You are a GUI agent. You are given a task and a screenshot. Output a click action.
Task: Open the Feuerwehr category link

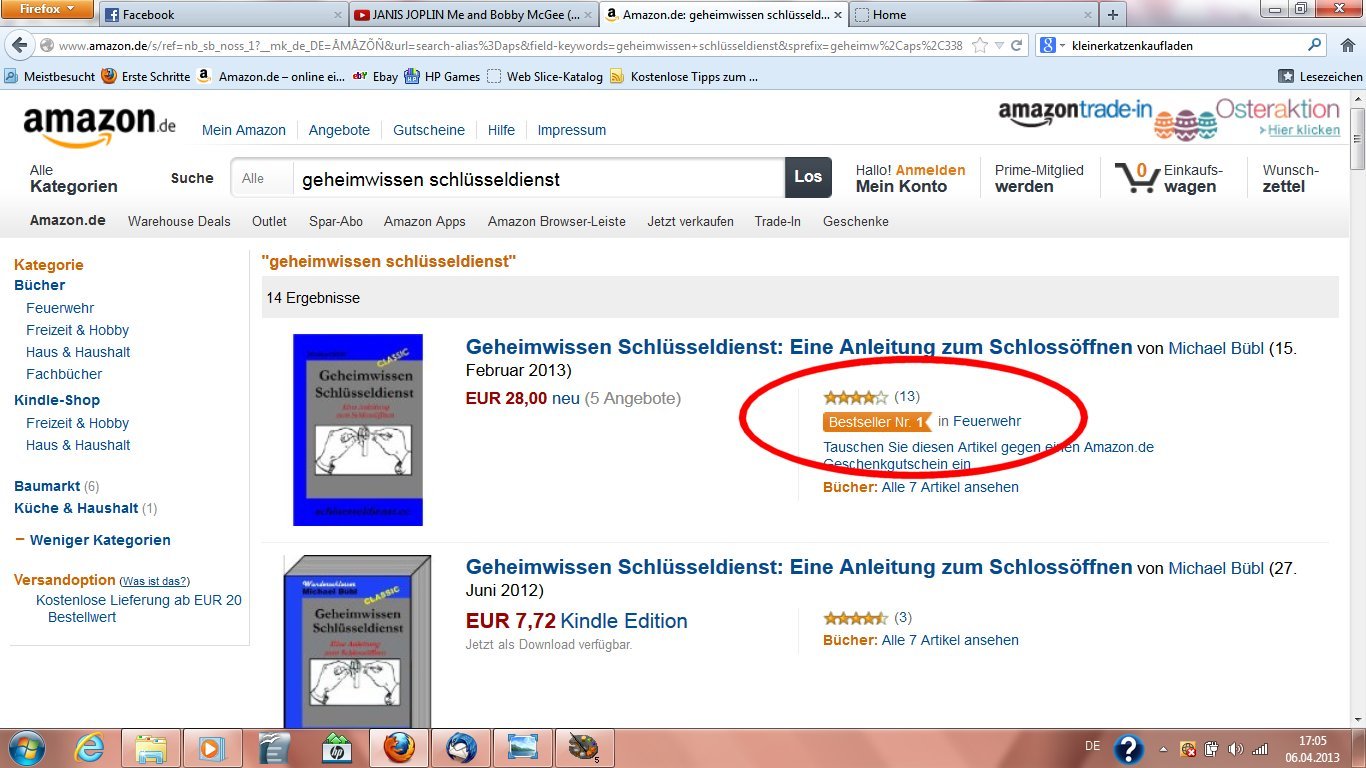click(60, 308)
